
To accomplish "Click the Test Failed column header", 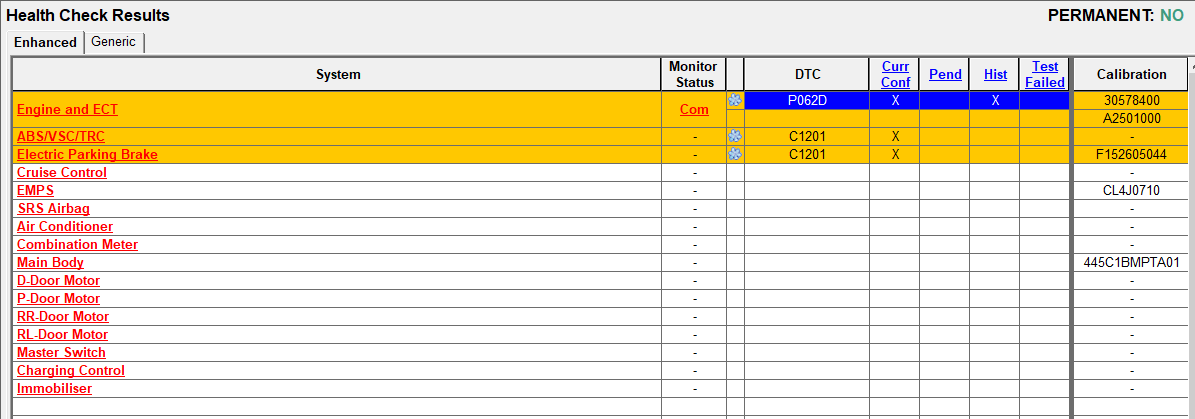I will 1045,74.
